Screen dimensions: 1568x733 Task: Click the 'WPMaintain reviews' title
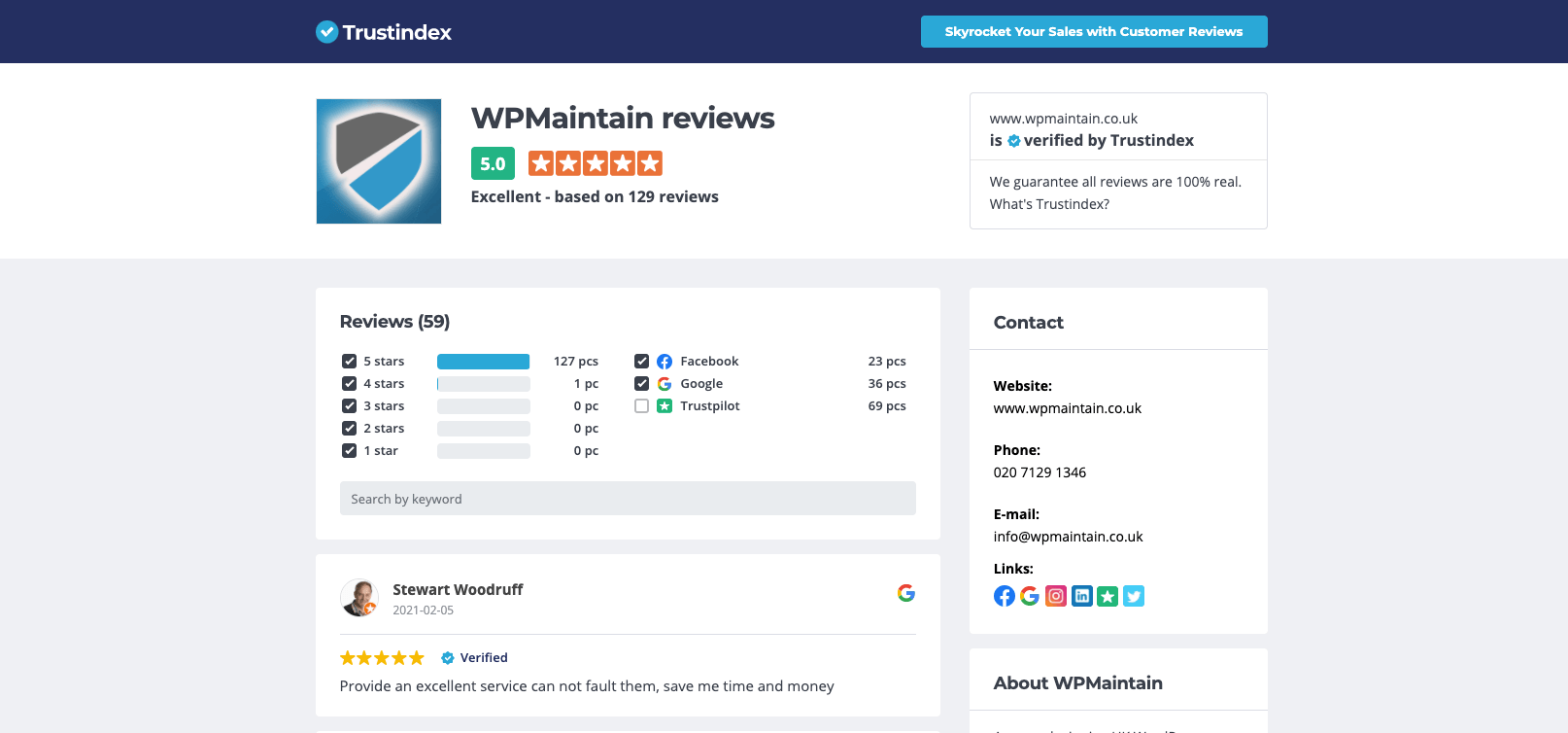623,119
